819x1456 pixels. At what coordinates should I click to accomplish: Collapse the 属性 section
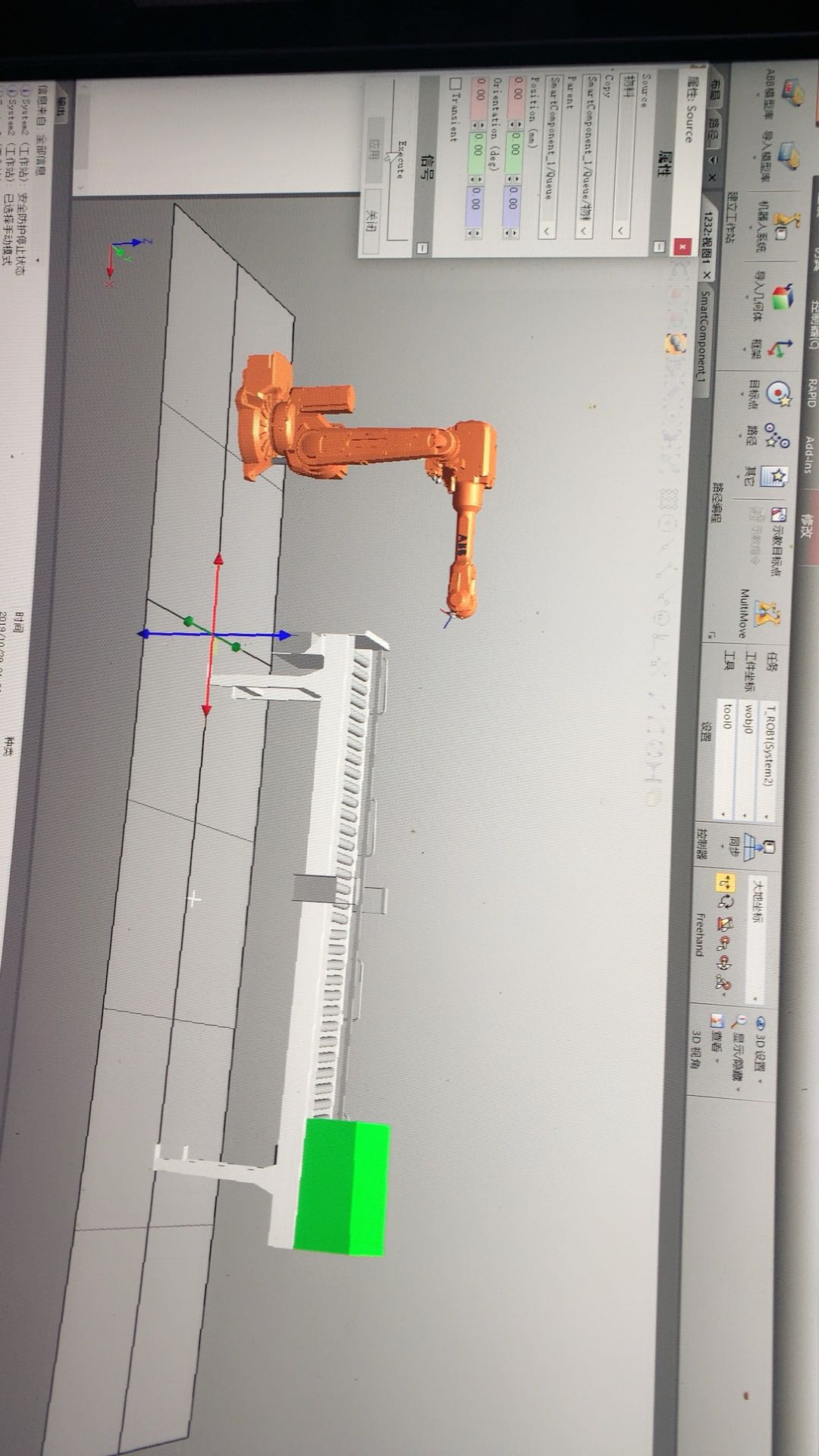[659, 246]
